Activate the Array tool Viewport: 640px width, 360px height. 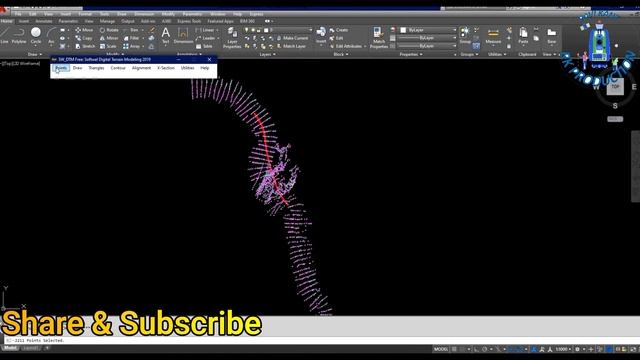pyautogui.click(x=131, y=47)
